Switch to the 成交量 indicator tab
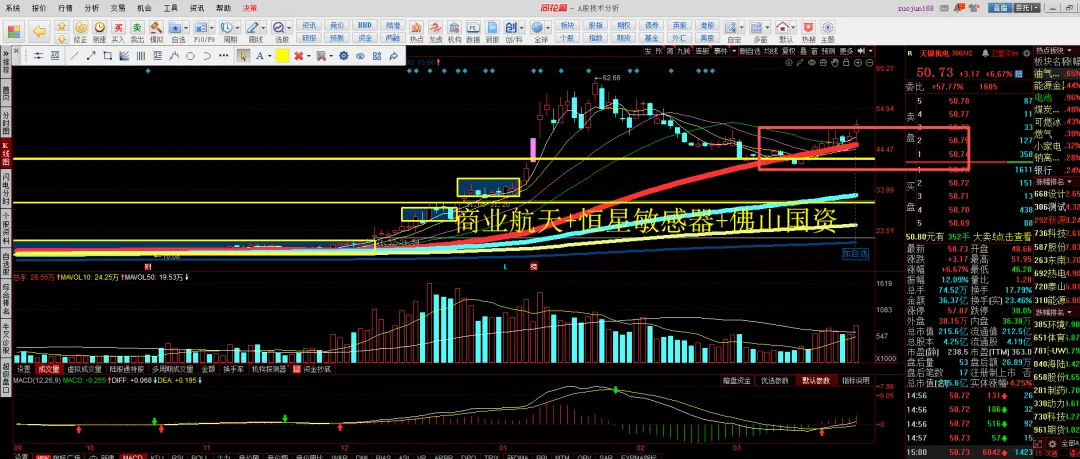 [50, 369]
